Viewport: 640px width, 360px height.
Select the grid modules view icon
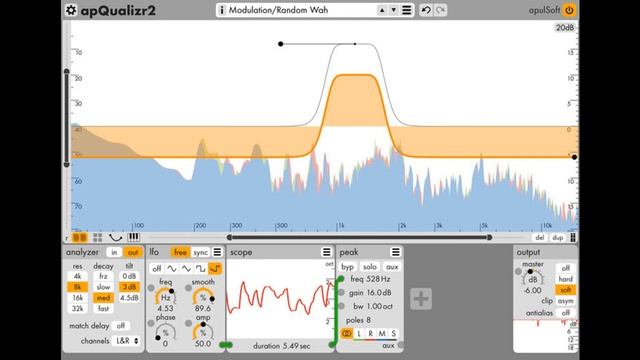98,237
